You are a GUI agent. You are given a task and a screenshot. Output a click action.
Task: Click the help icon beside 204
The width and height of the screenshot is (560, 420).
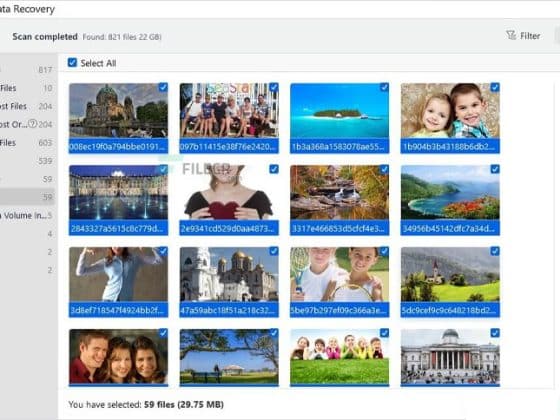click(32, 124)
